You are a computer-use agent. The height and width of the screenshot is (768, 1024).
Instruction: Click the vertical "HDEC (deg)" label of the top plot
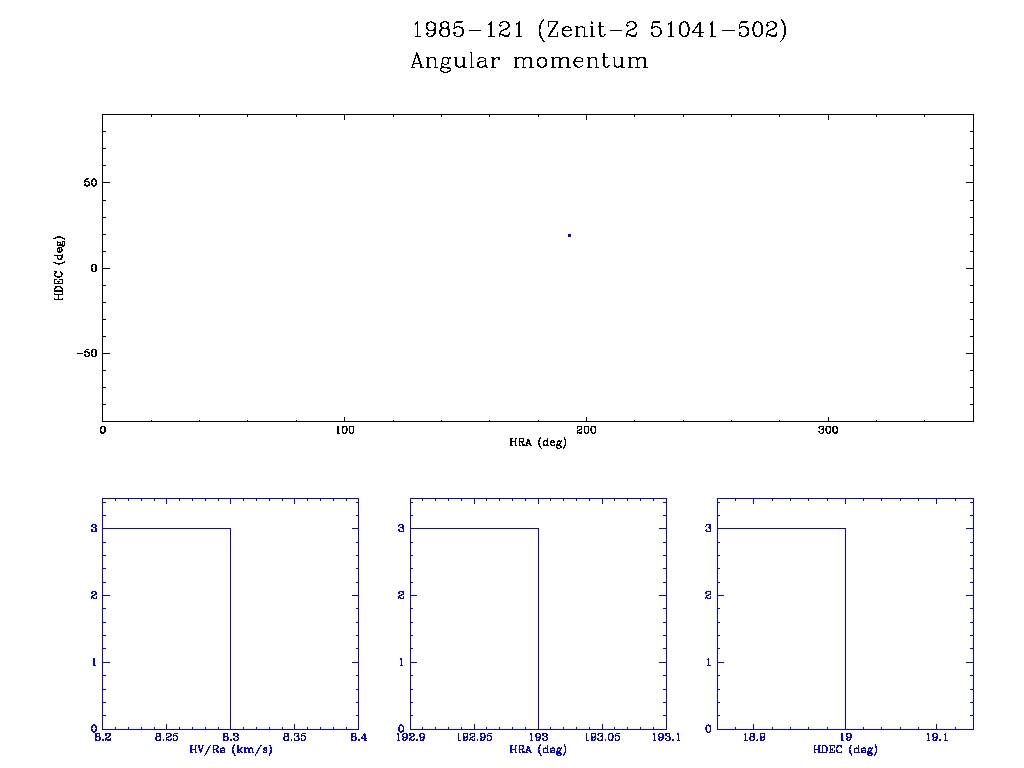[x=60, y=268]
